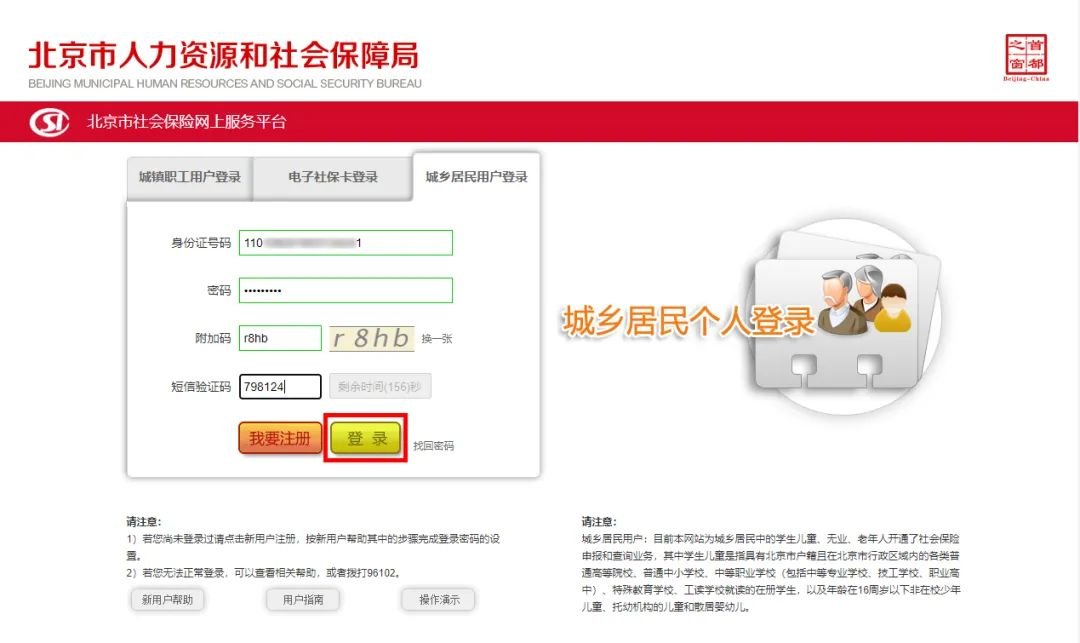Click the yellow 登录 login button
The image size is (1080, 643).
(x=366, y=439)
